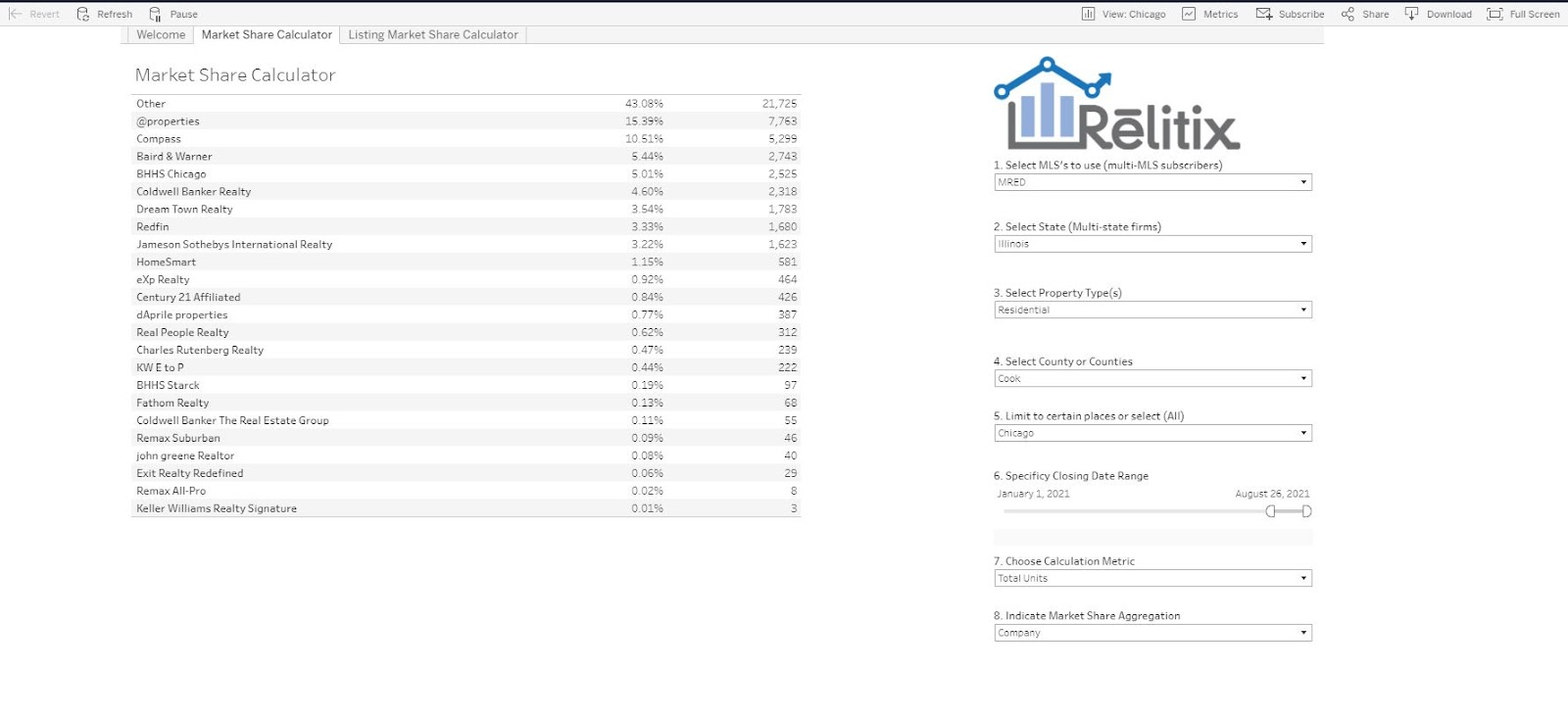Open Listing Market Share Calculator tab
Screen dimensions: 1568x718
(x=433, y=34)
